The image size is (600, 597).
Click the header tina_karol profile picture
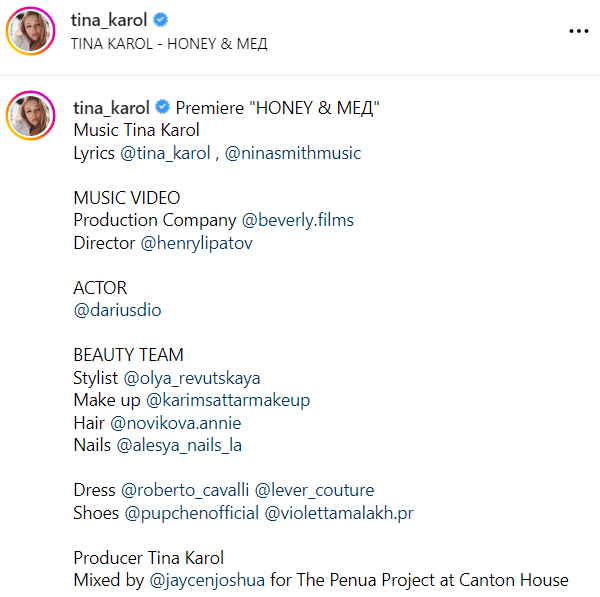[x=30, y=31]
